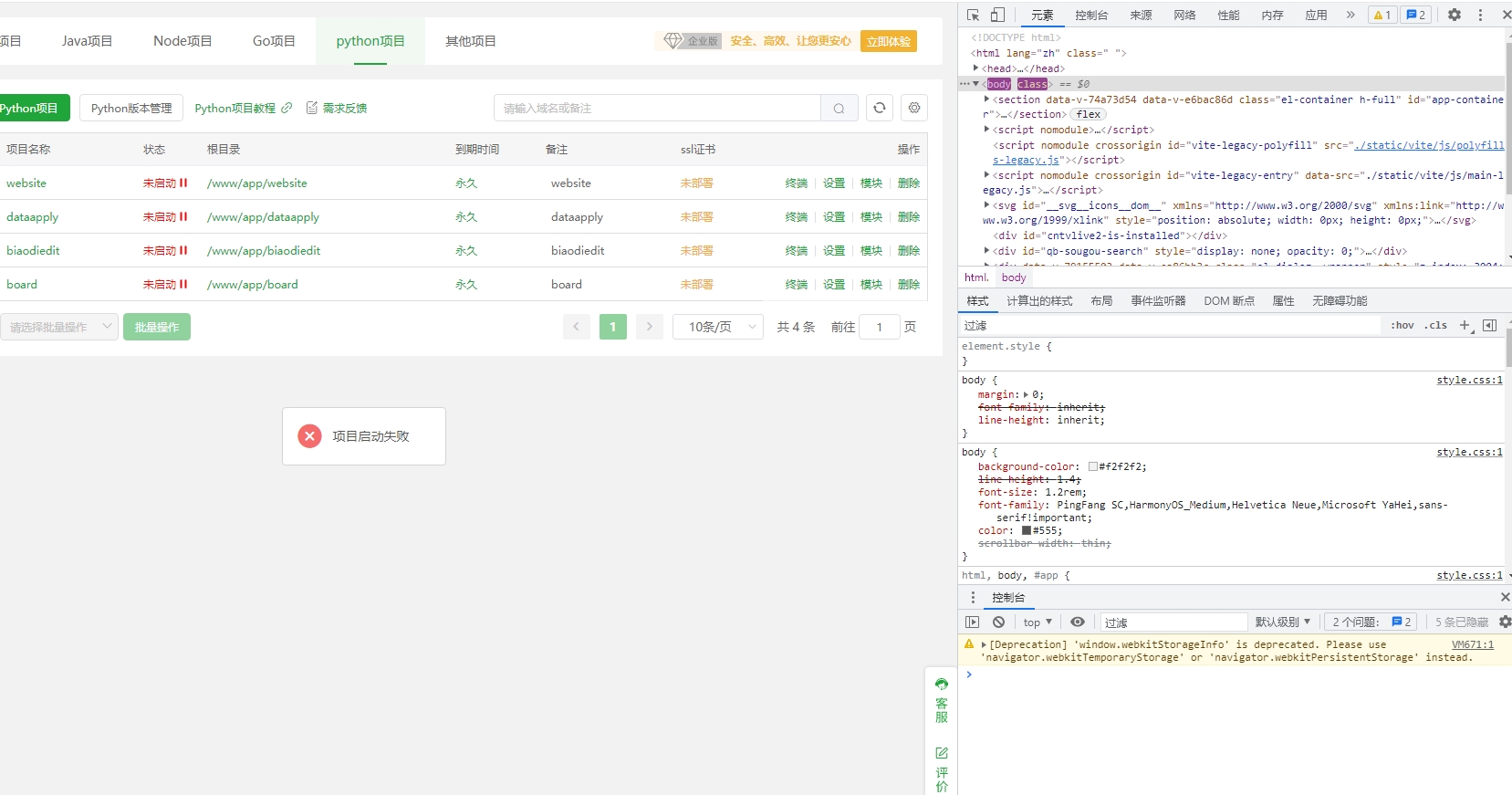Viewport: 1512px width, 795px height.
Task: Open the evaluation feedback edit icon
Action: [x=942, y=753]
